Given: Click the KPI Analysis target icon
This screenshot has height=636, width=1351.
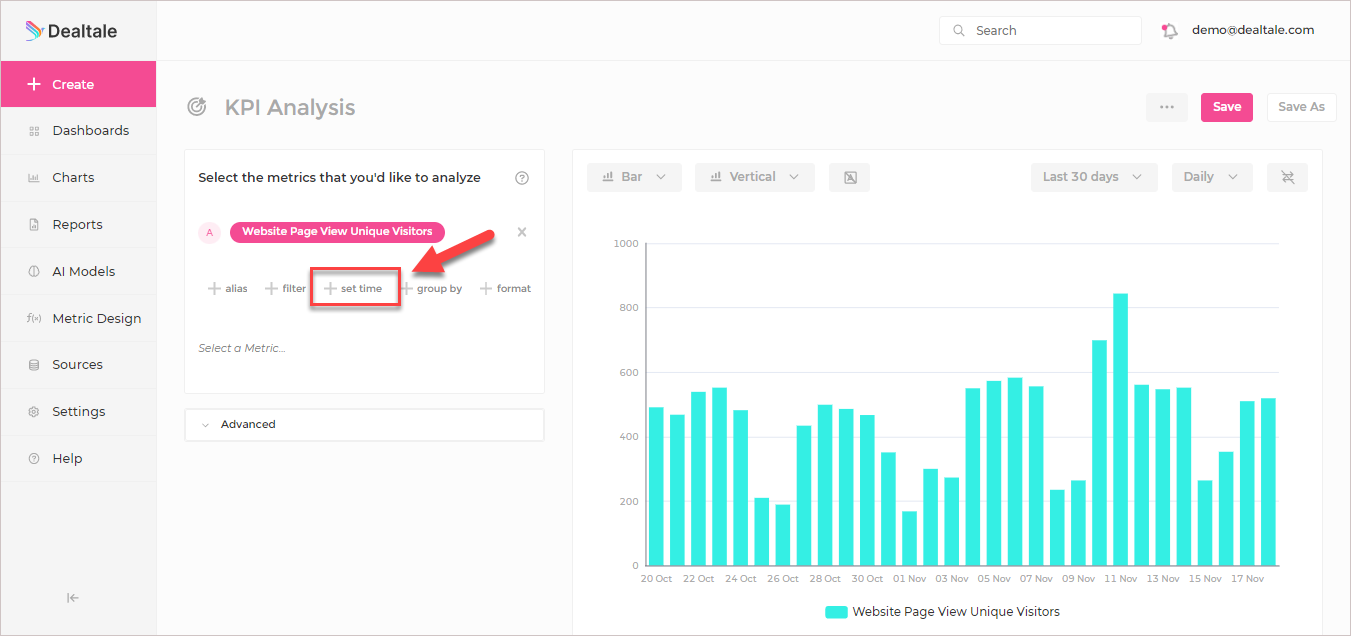Looking at the screenshot, I should coord(197,107).
